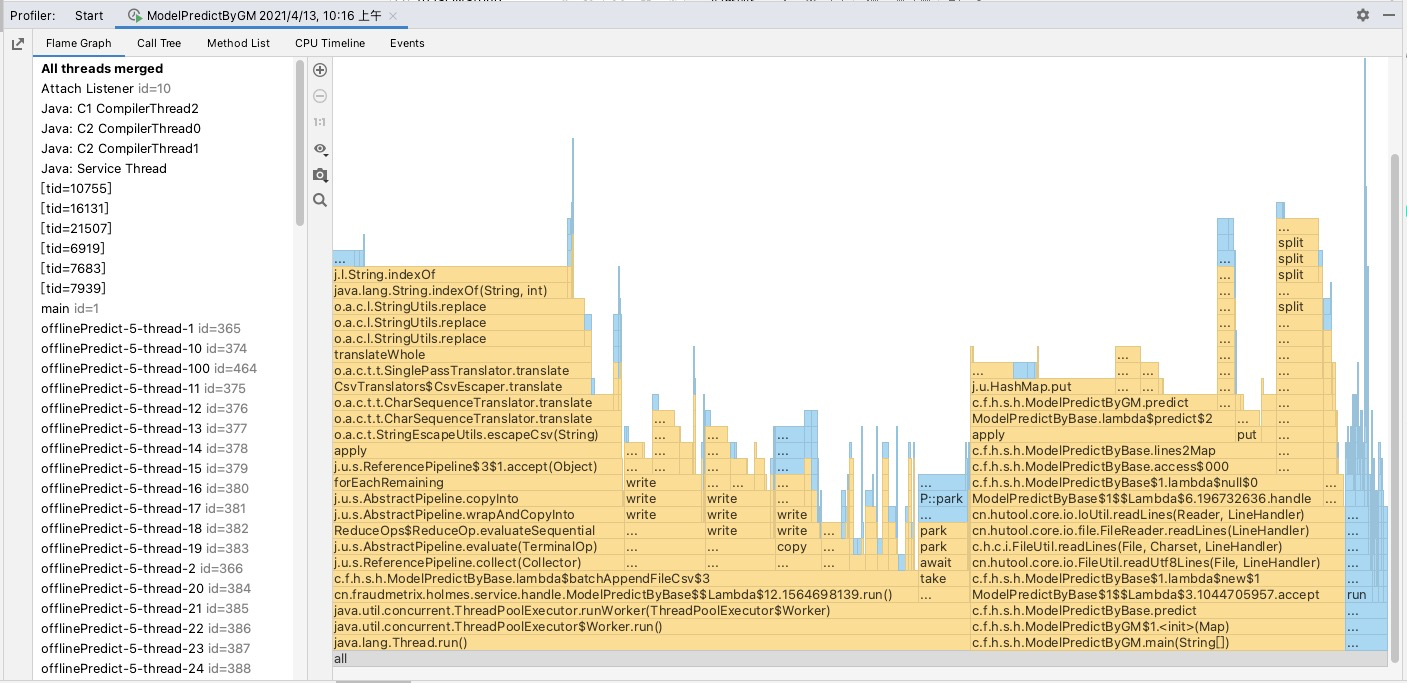
Task: Click the open-in-external-window arrow icon
Action: (18, 44)
